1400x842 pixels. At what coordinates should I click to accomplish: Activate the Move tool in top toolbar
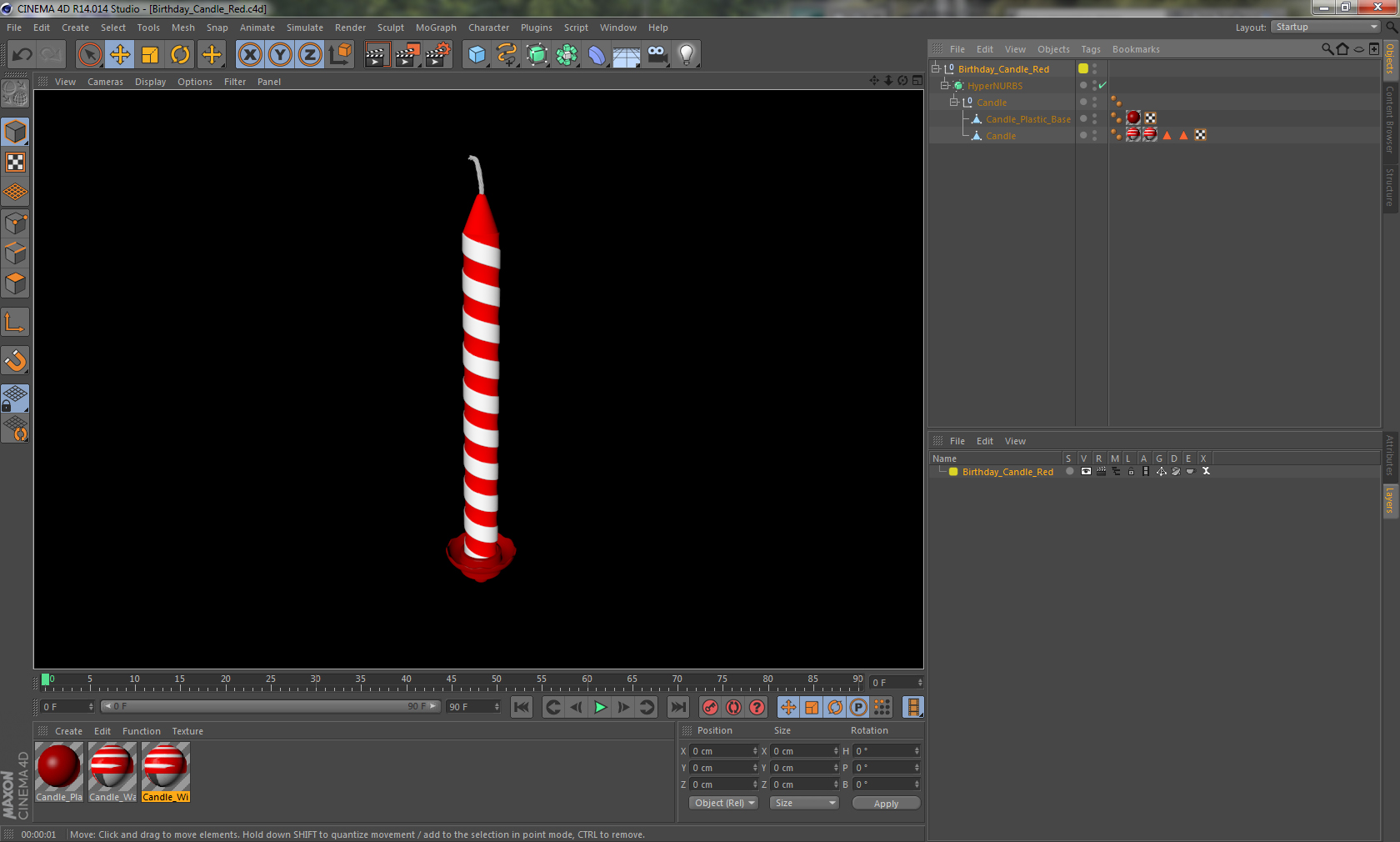click(120, 55)
